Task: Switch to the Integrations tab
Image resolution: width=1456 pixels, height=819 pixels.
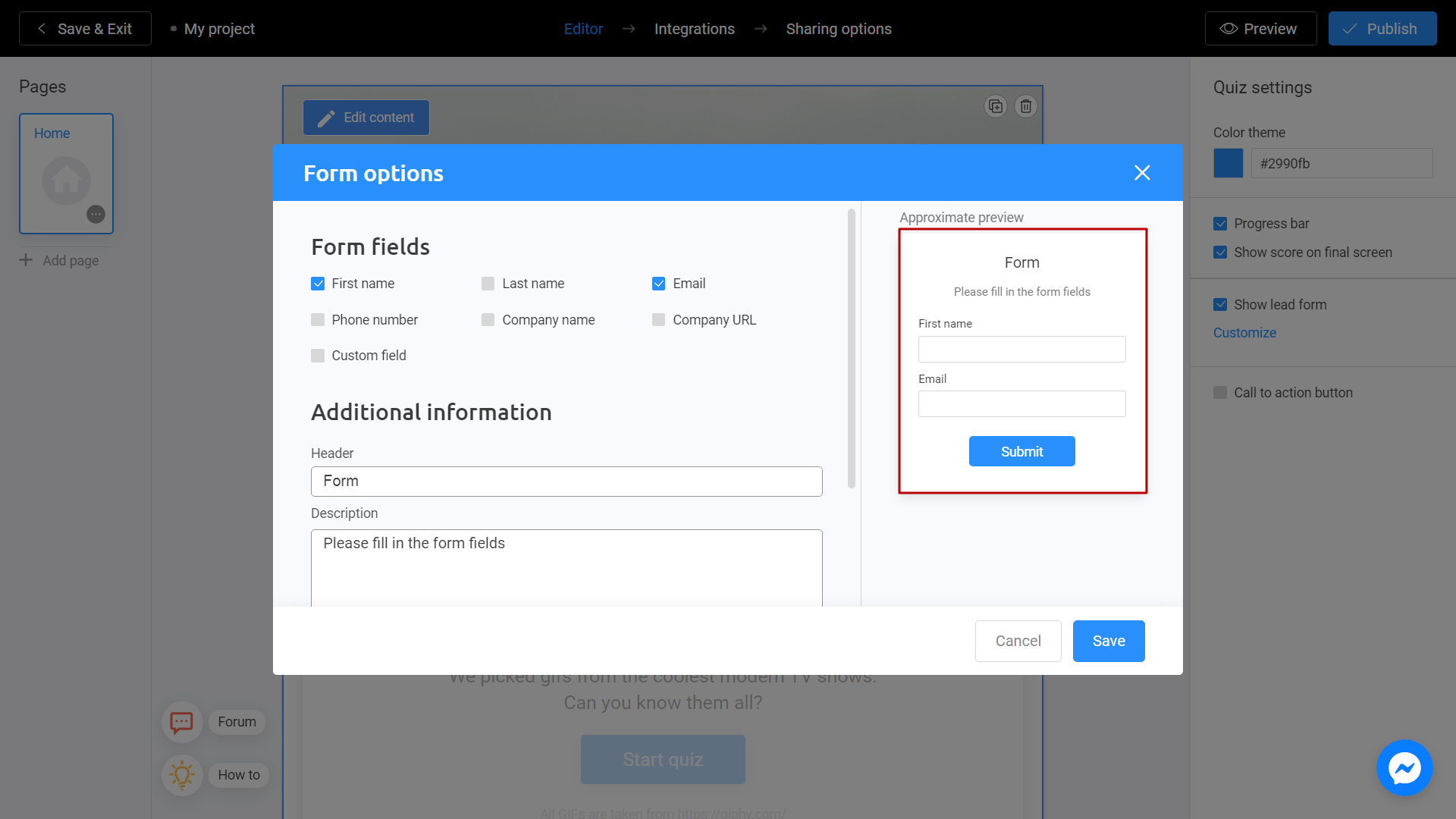Action: [x=694, y=28]
